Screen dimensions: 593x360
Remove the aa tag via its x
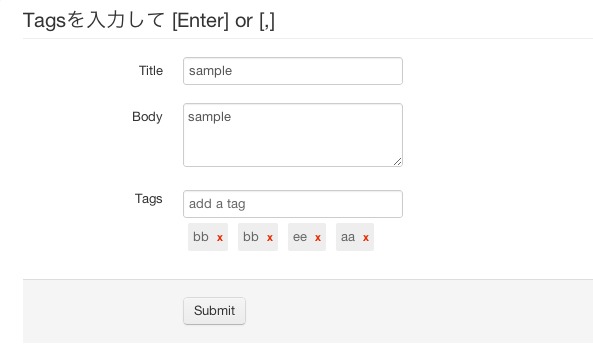[366, 238]
